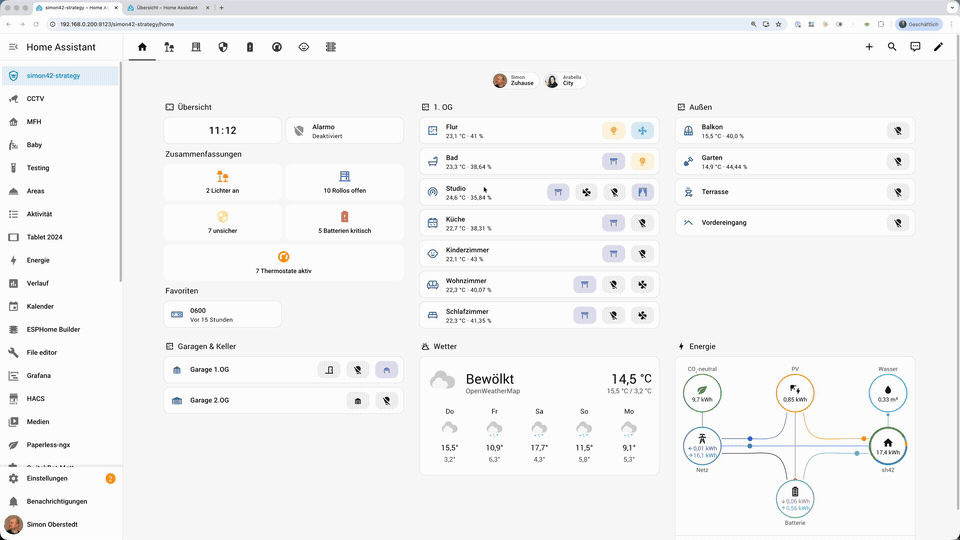Open 5 Batterien kritisch summary
The height and width of the screenshot is (540, 960).
click(345, 222)
